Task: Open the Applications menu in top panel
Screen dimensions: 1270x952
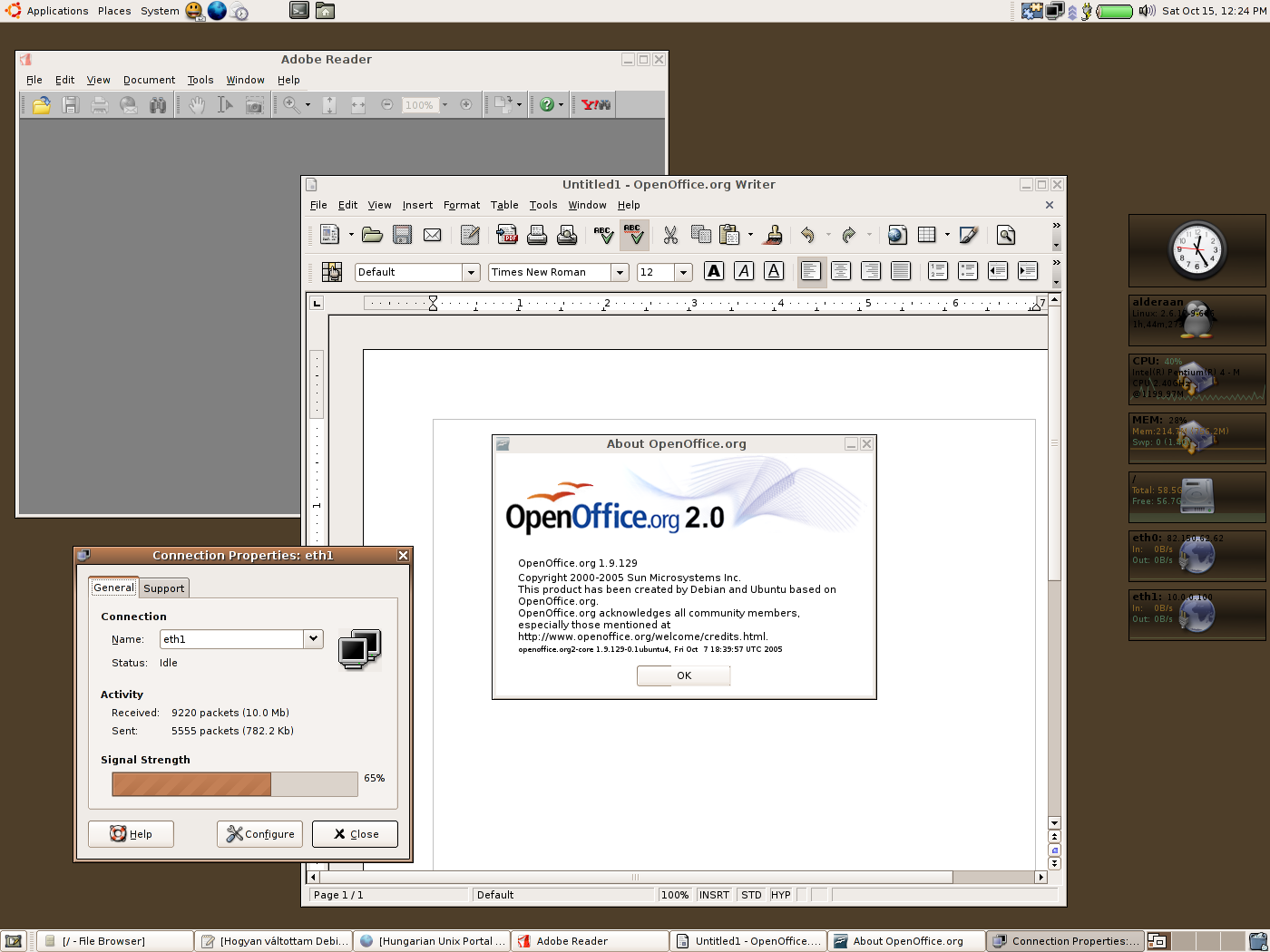Action: click(x=57, y=11)
